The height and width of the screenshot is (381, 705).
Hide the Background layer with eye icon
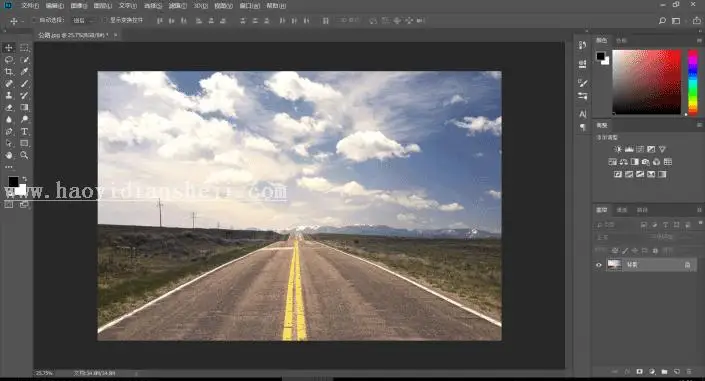tap(598, 265)
